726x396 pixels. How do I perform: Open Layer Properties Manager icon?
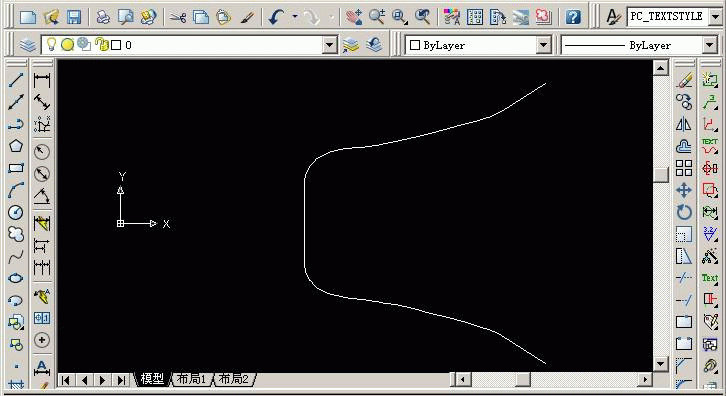(28, 45)
